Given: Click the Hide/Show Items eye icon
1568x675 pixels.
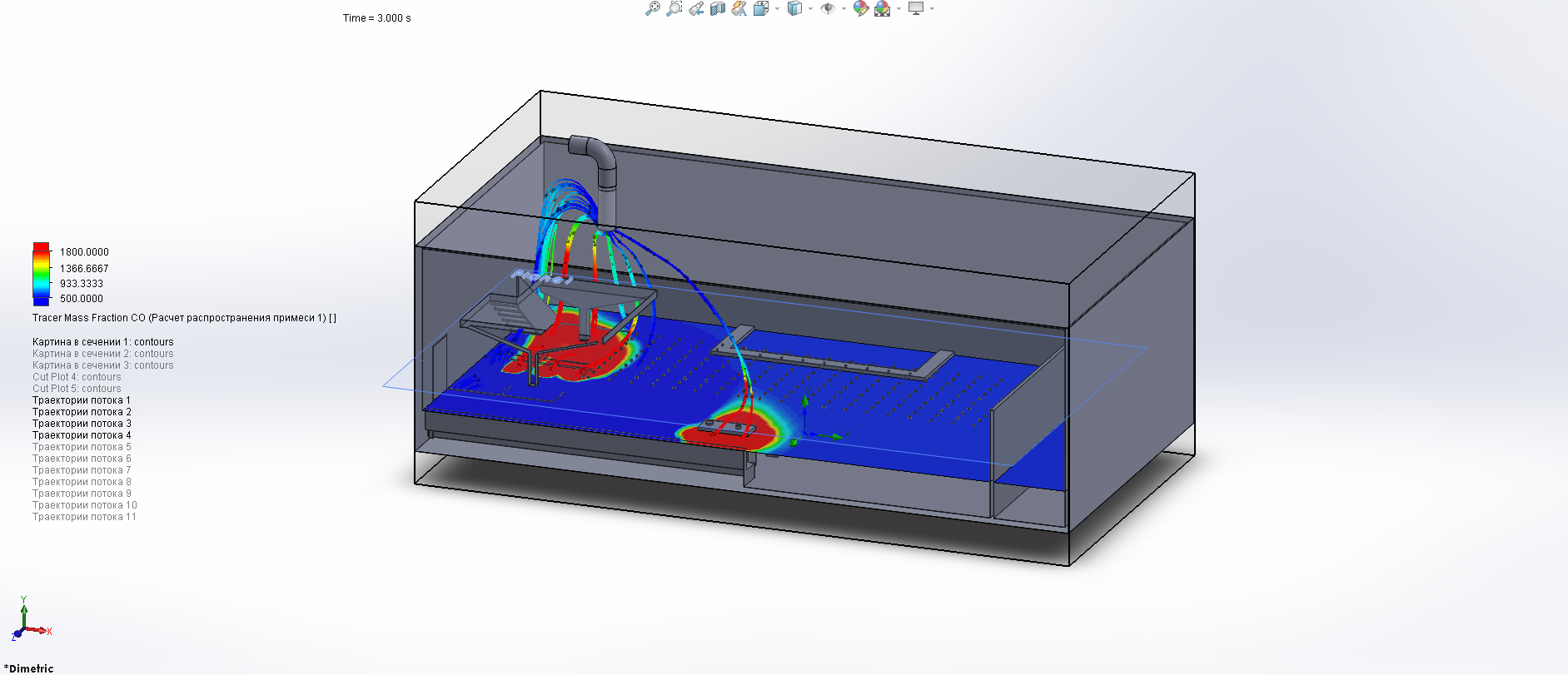Looking at the screenshot, I should pyautogui.click(x=828, y=8).
